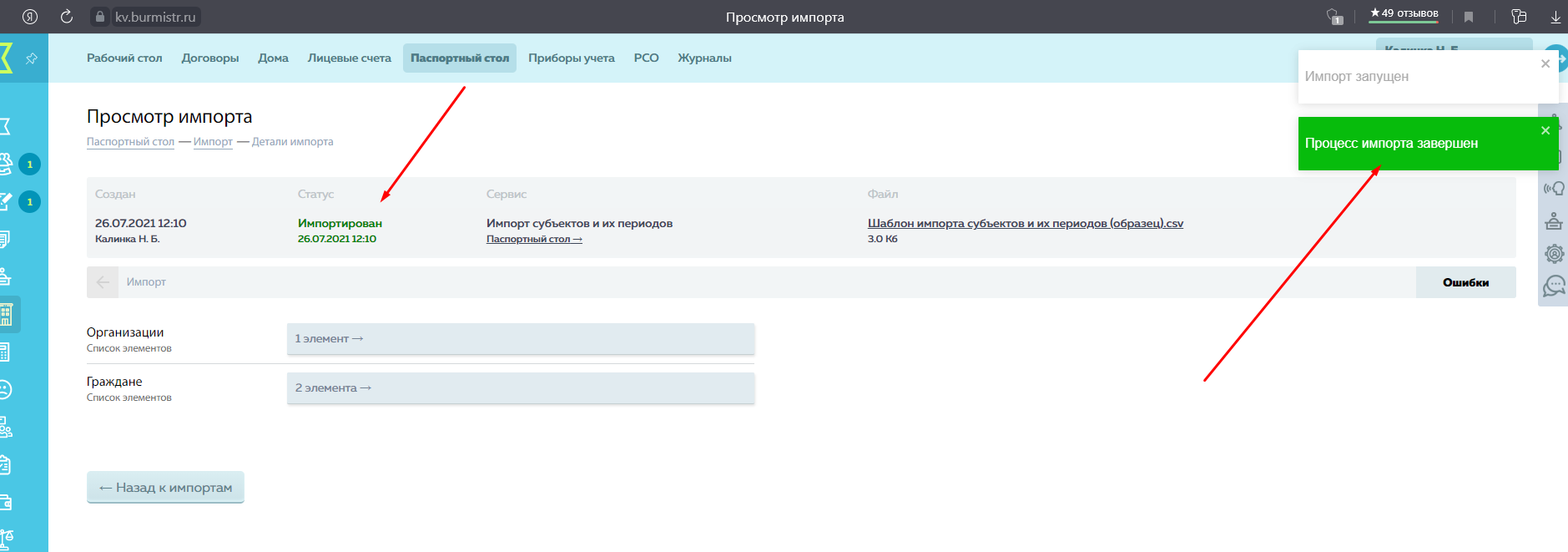This screenshot has width=1568, height=552.
Task: Click the back arrow in the Импорт bar
Action: [103, 282]
